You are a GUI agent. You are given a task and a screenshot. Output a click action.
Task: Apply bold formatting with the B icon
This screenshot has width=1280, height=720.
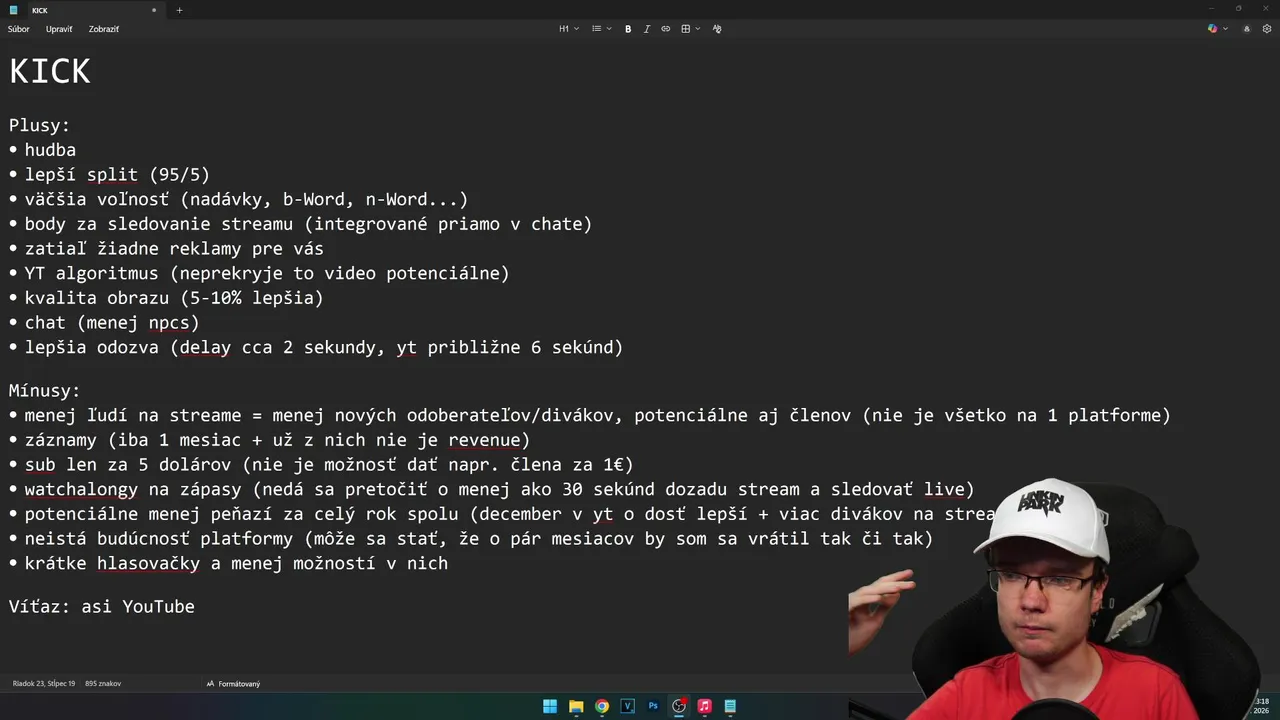(628, 29)
